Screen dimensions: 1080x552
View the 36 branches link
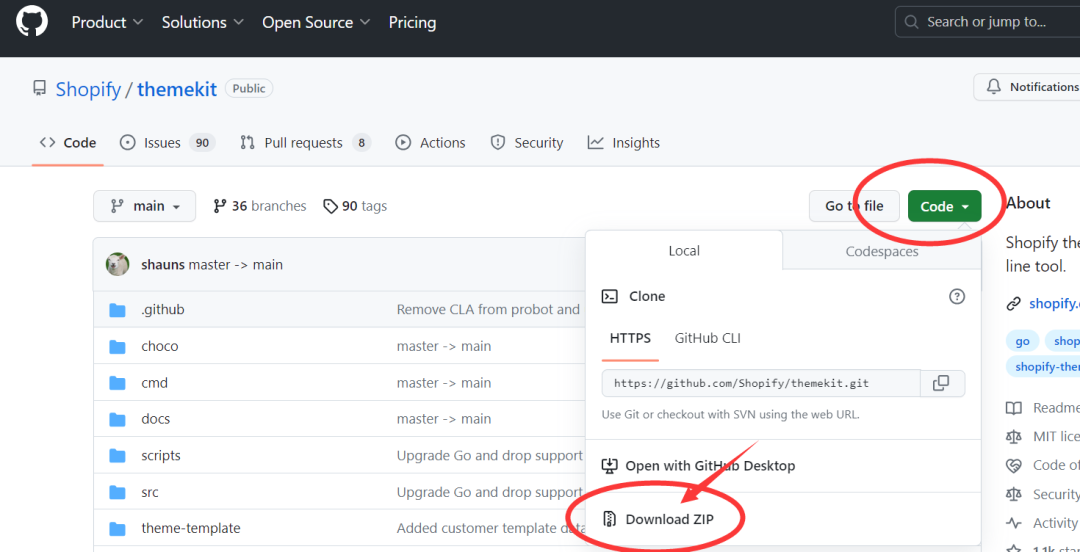click(260, 206)
